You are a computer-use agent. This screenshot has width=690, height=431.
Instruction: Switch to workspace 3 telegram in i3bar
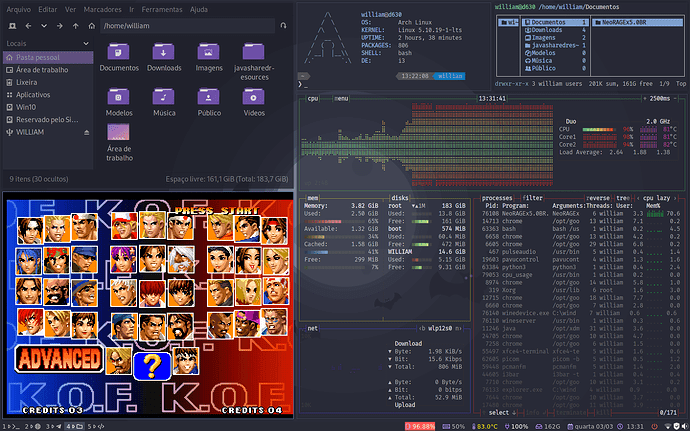pyautogui.click(x=54, y=426)
